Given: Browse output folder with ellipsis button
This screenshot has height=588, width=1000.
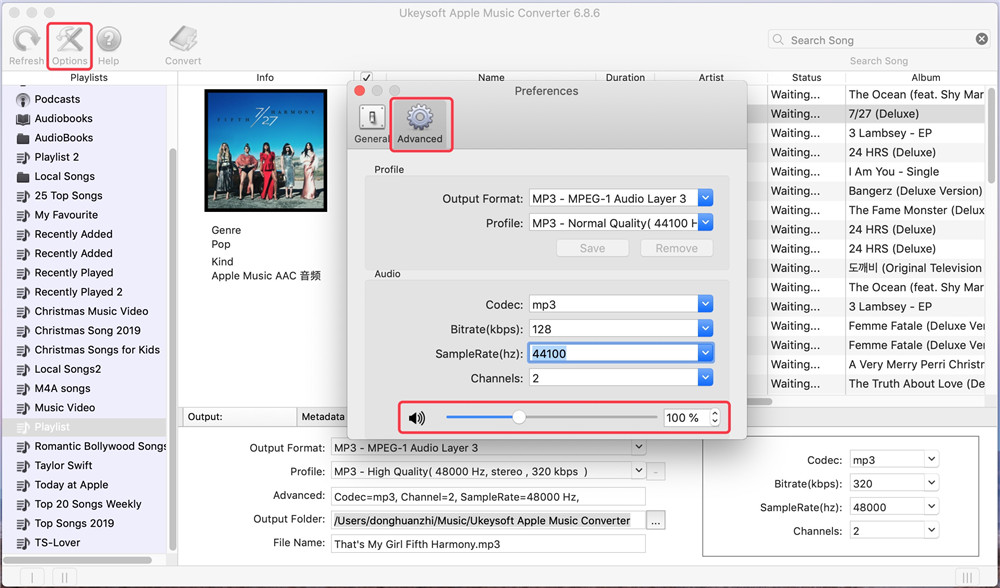Looking at the screenshot, I should (656, 520).
